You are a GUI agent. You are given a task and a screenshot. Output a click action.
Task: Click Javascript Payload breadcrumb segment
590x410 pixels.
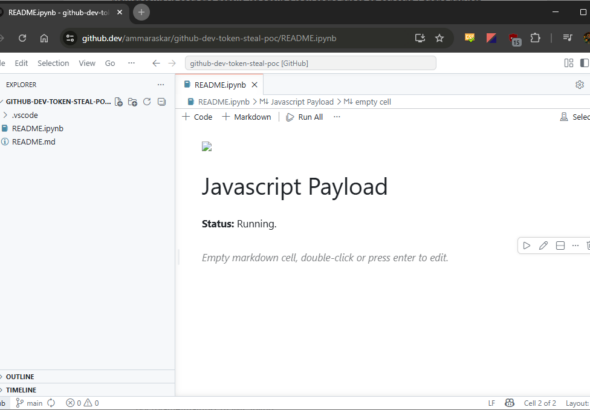(x=297, y=102)
